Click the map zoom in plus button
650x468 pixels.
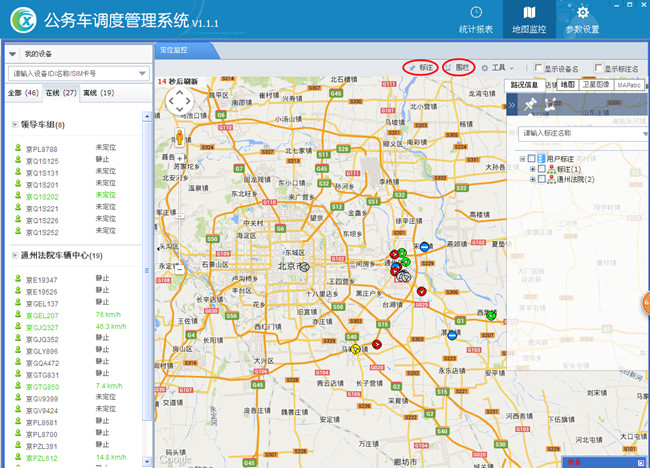pos(180,160)
